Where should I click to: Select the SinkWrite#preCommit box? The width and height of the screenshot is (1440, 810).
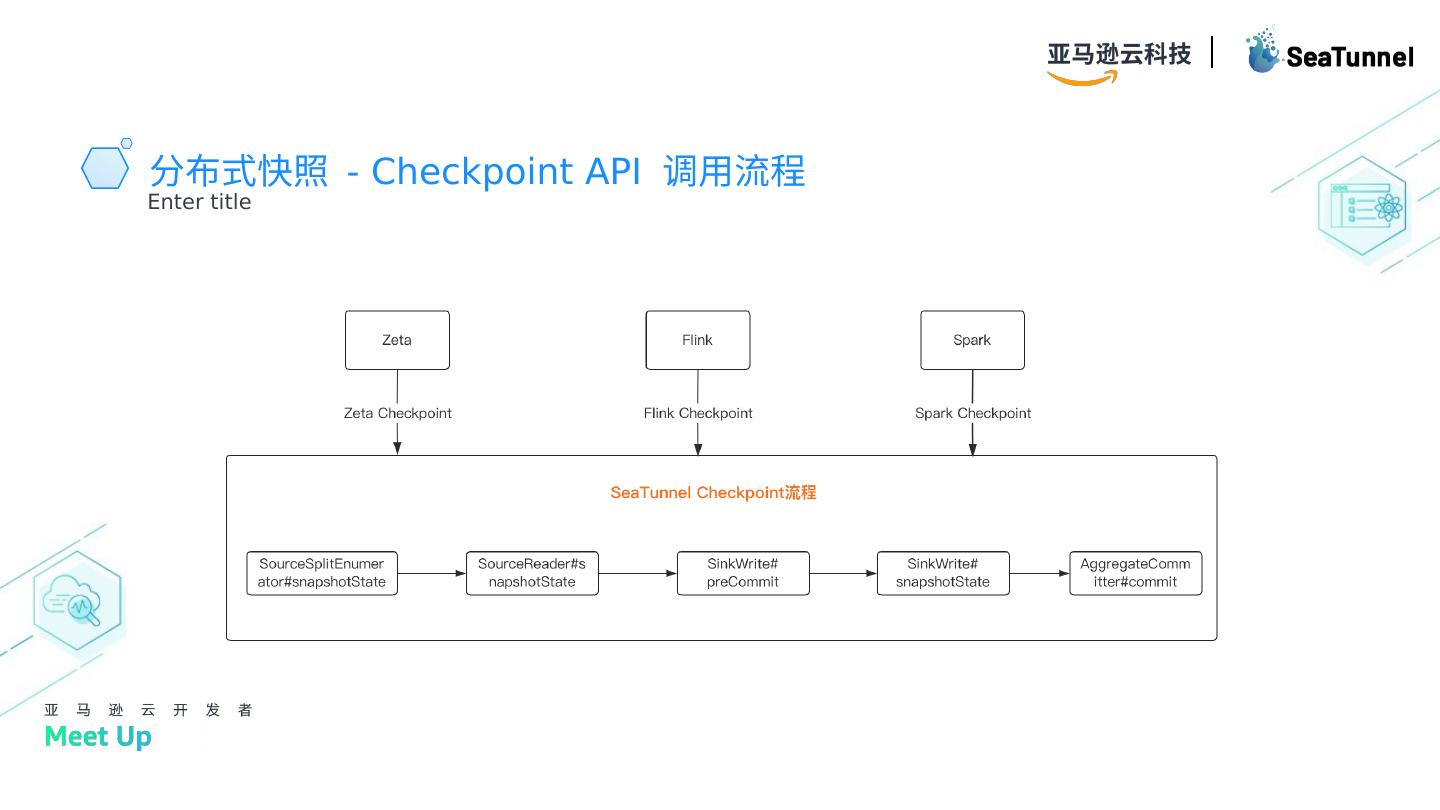(743, 573)
